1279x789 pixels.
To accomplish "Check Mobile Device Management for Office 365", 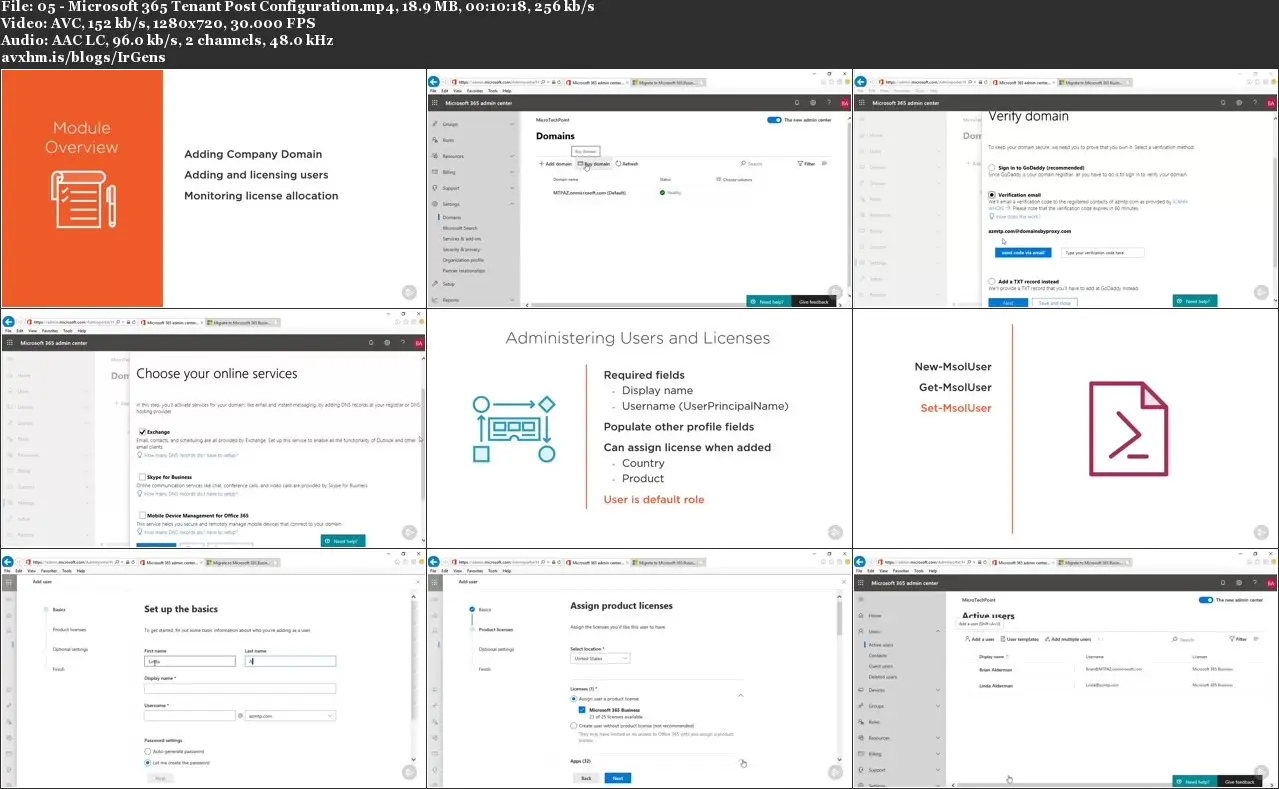I will pyautogui.click(x=143, y=515).
